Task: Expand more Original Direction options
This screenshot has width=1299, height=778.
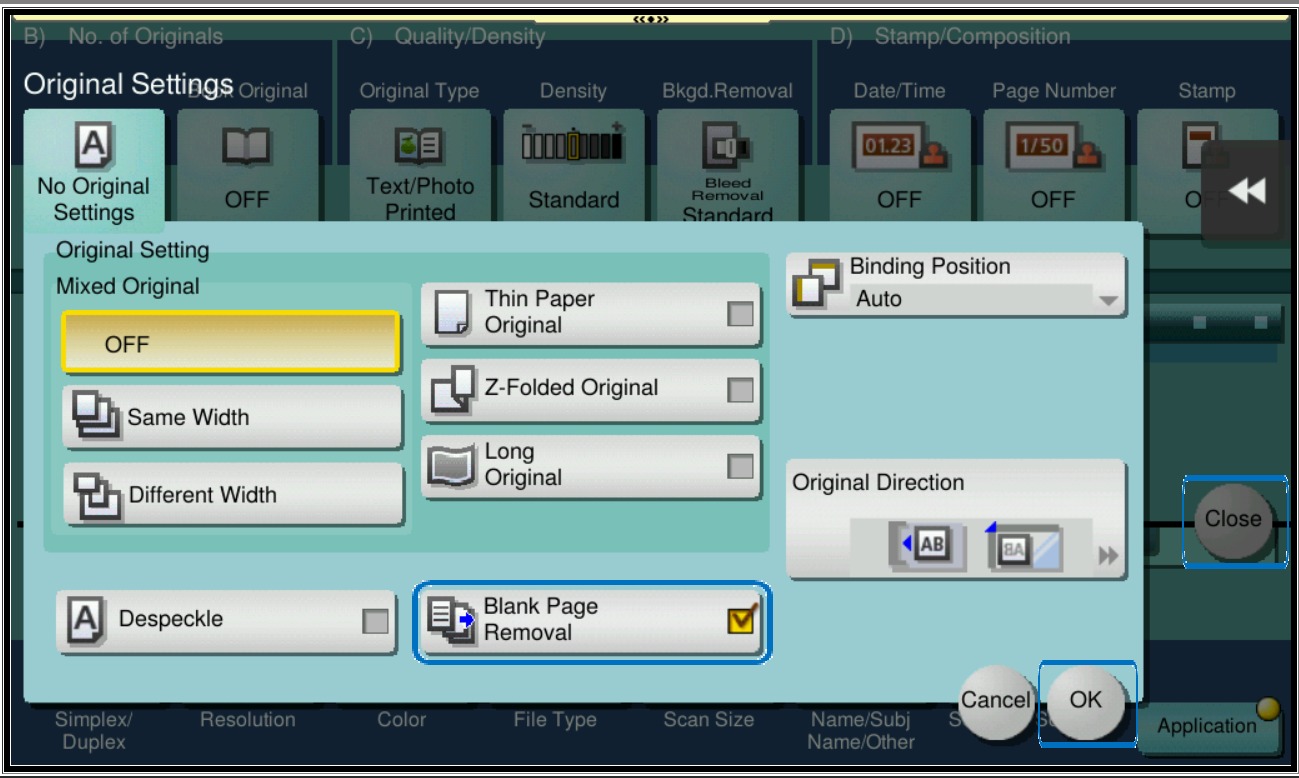Action: point(1107,557)
